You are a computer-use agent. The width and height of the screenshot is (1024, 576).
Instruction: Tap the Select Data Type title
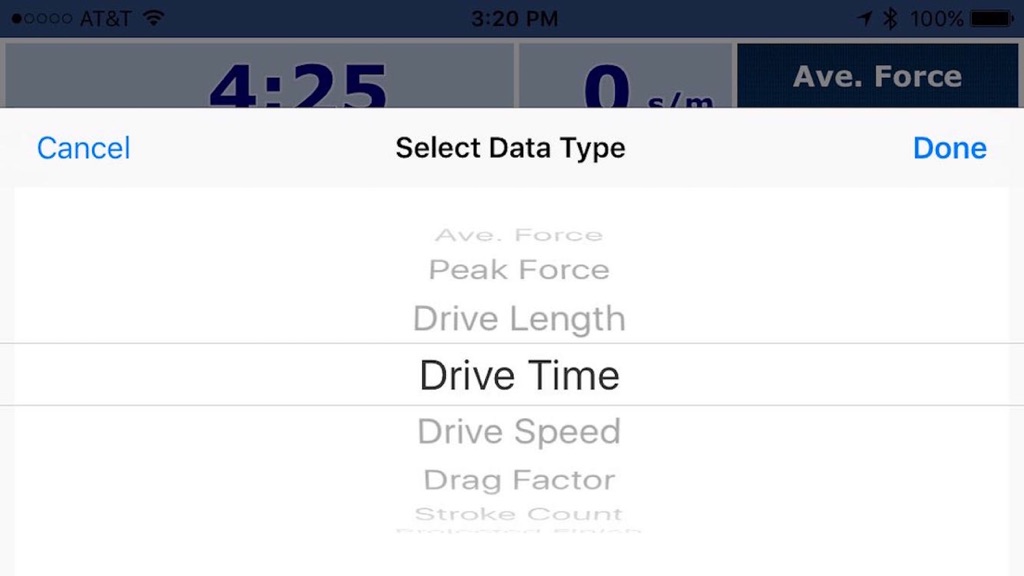pos(511,148)
